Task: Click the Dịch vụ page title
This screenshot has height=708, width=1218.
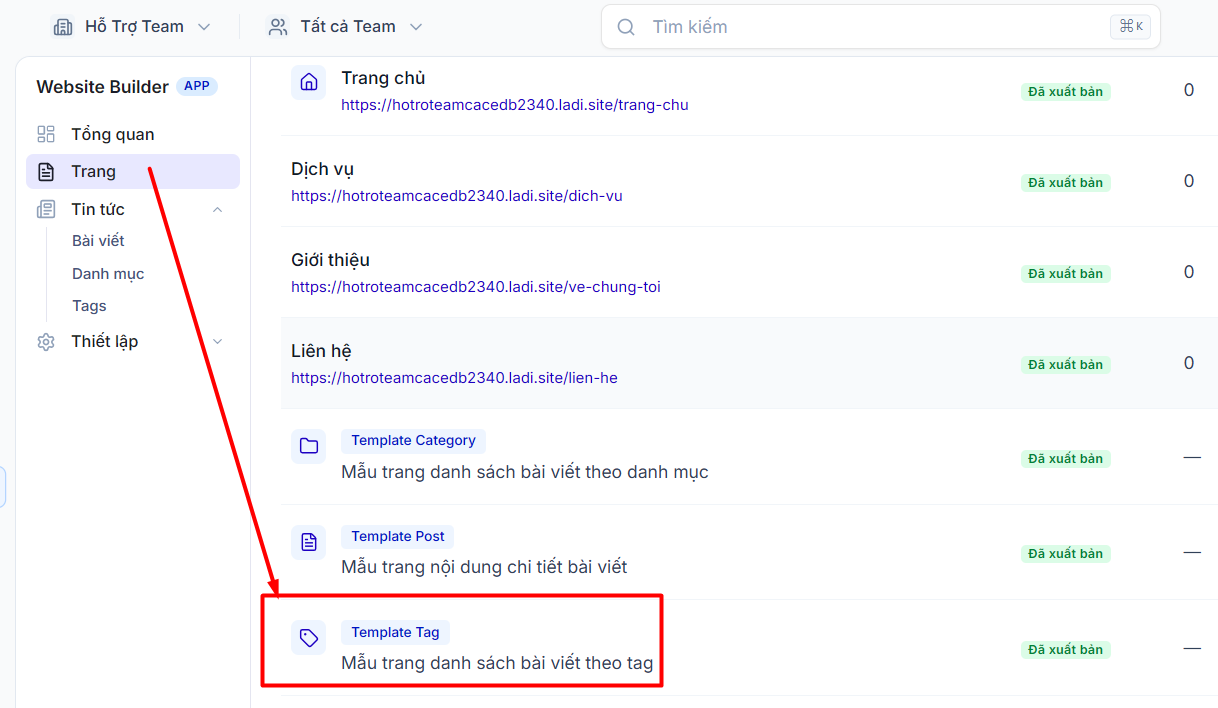Action: (x=322, y=169)
